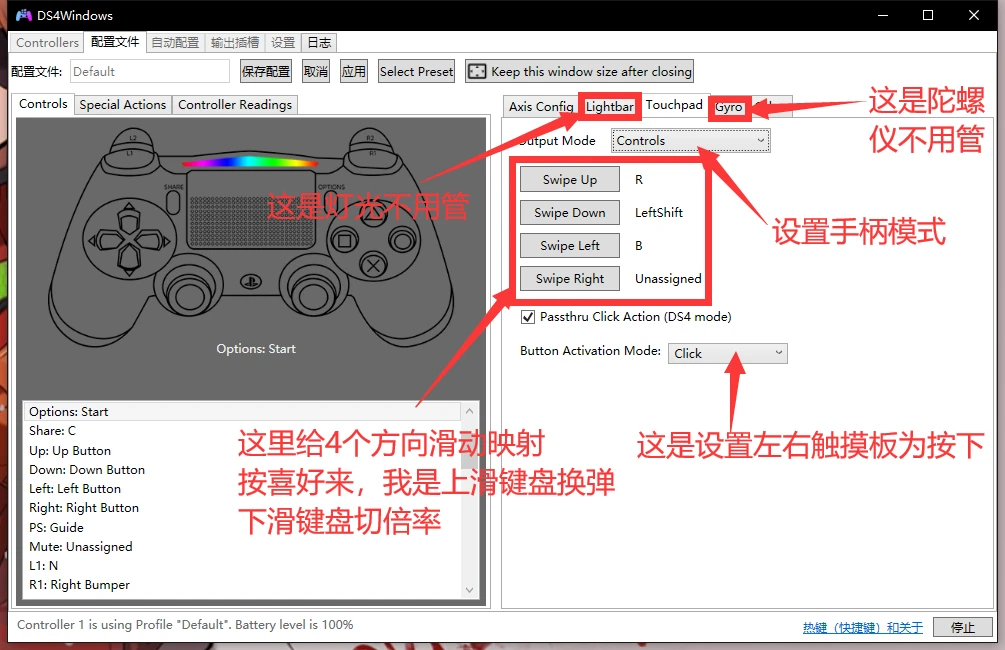Image resolution: width=1005 pixels, height=650 pixels.
Task: Open the Lightbar tab
Action: pos(609,106)
